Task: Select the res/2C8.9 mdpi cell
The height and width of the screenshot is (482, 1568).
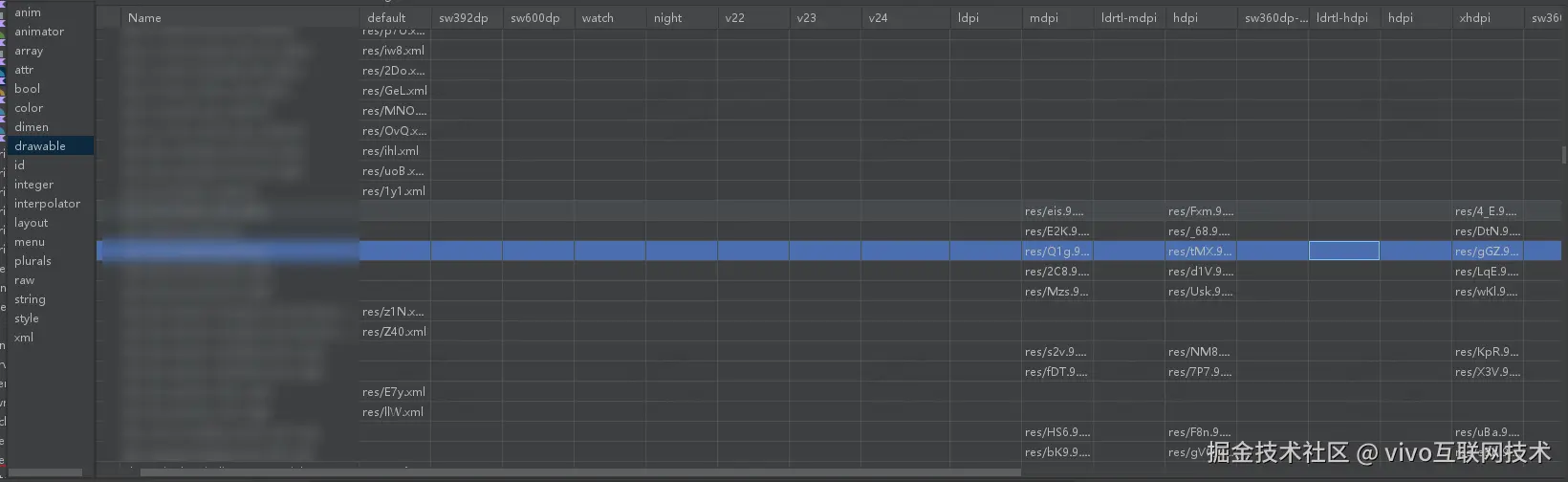Action: coord(1057,272)
